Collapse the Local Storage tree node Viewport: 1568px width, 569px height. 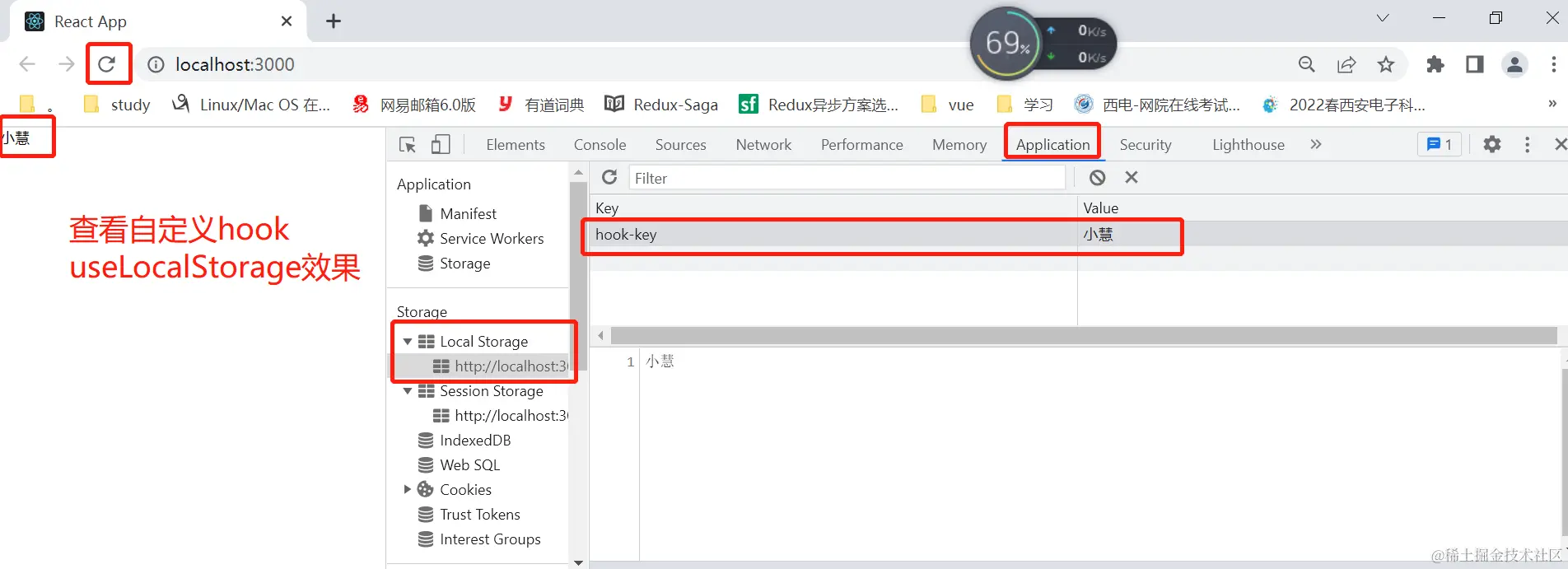pyautogui.click(x=407, y=341)
